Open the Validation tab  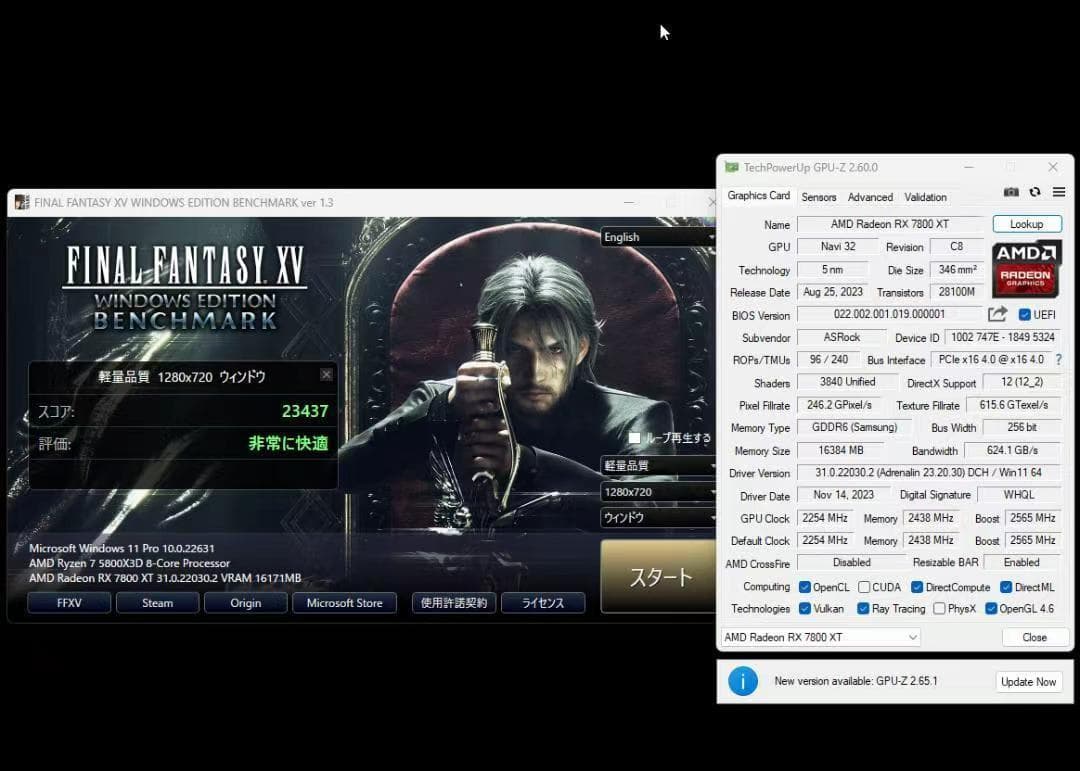925,197
